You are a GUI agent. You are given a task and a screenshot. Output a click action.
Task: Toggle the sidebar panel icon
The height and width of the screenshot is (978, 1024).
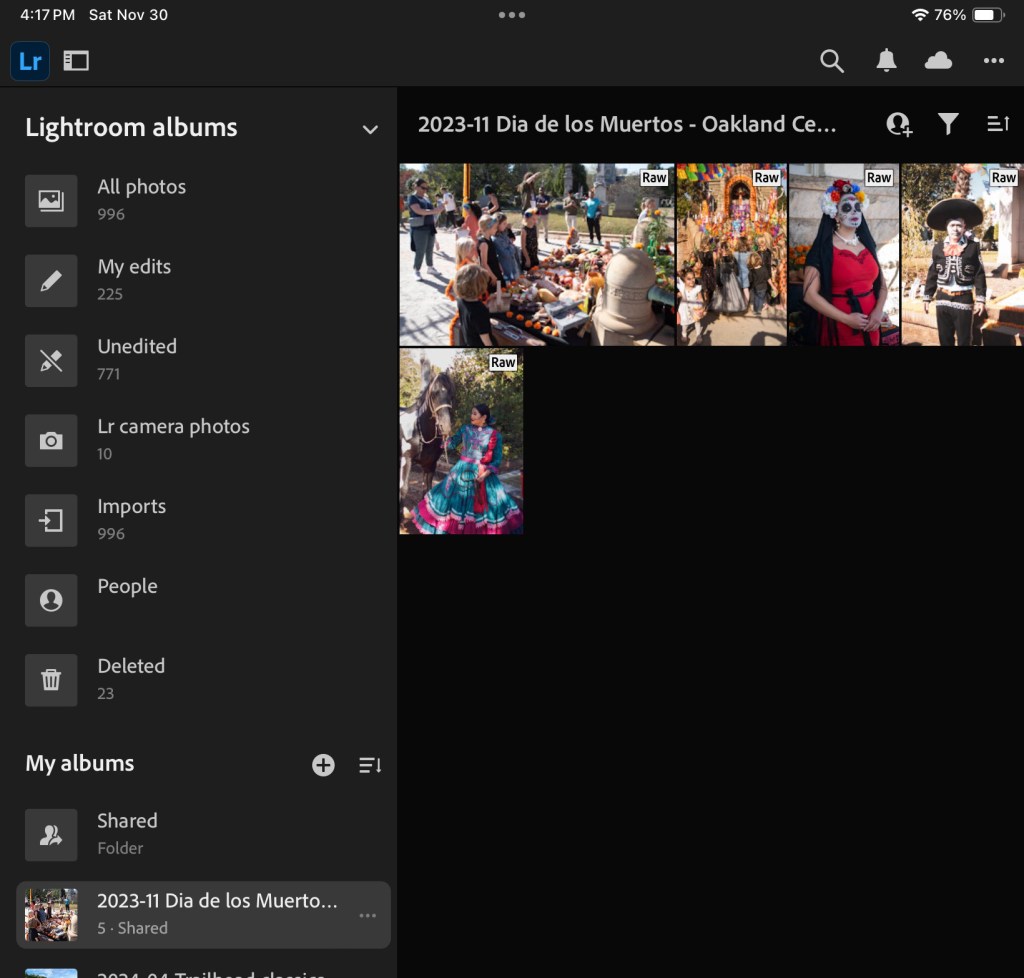pyautogui.click(x=76, y=61)
